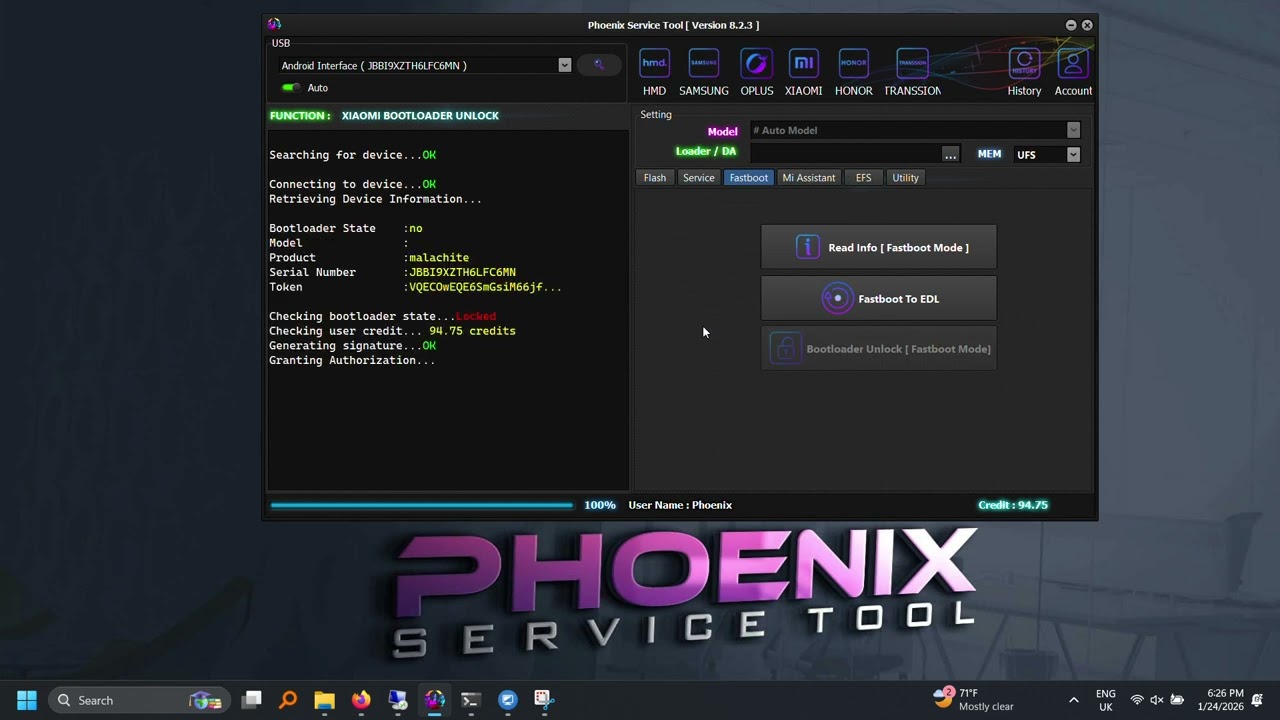This screenshot has height=720, width=1280.
Task: Select the XIAOMI brand icon
Action: click(x=803, y=64)
